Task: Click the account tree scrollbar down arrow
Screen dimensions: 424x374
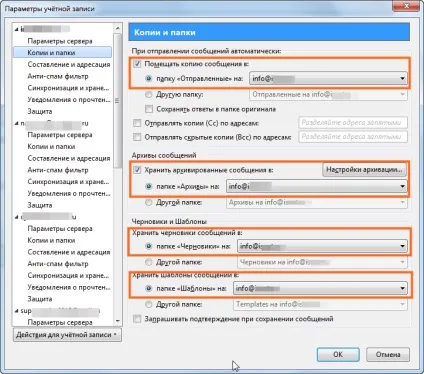Action: pos(117,321)
